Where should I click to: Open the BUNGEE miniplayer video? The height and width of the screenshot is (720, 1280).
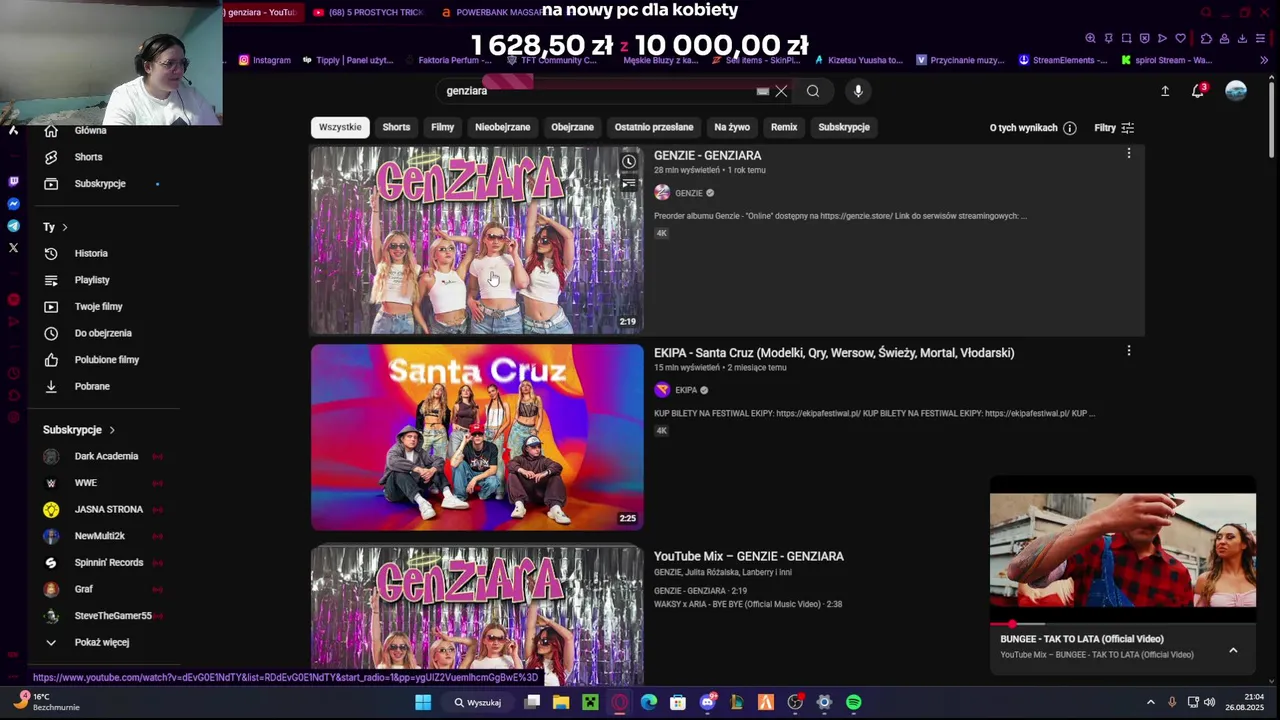(x=1122, y=550)
